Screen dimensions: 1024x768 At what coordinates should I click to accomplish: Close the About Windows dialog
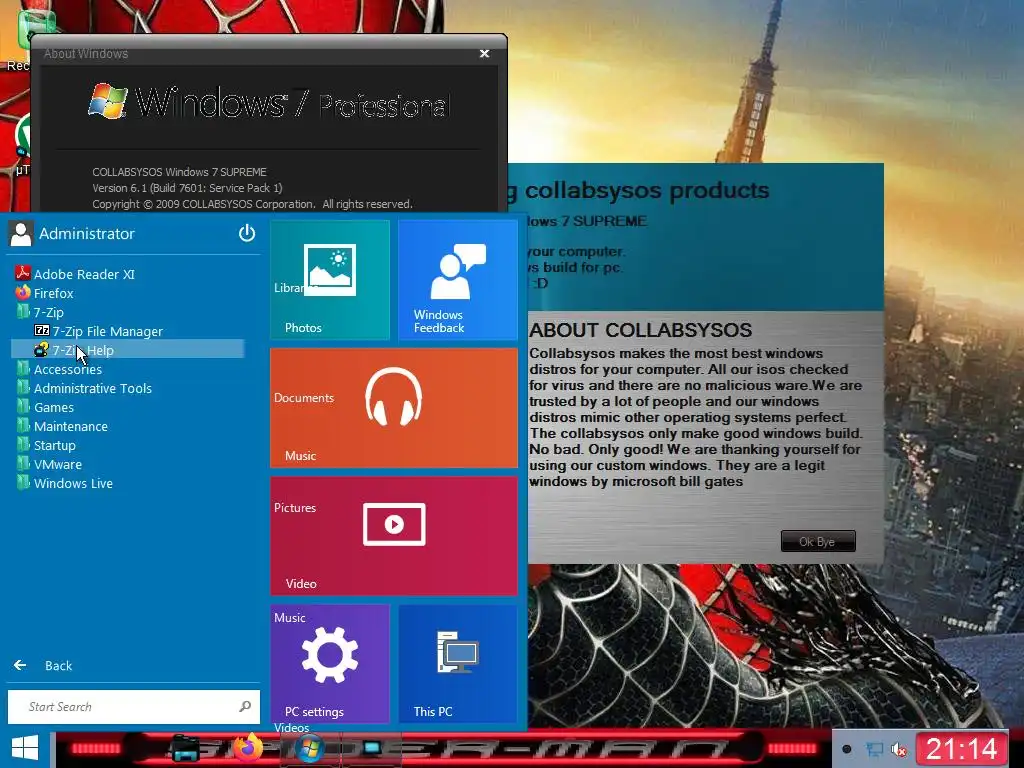pyautogui.click(x=484, y=54)
